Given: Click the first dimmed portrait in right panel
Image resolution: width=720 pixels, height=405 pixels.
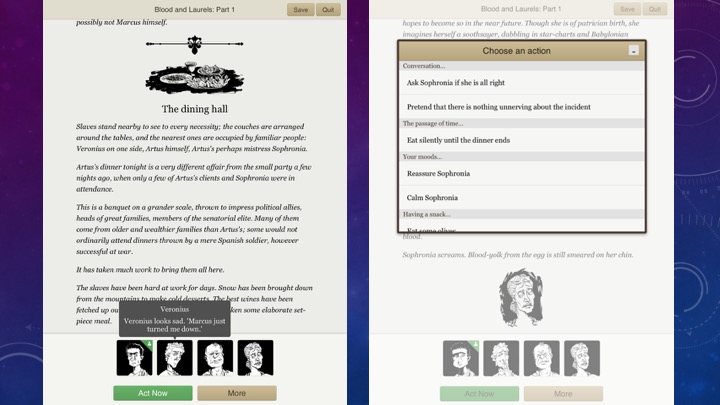Looking at the screenshot, I should 461,358.
